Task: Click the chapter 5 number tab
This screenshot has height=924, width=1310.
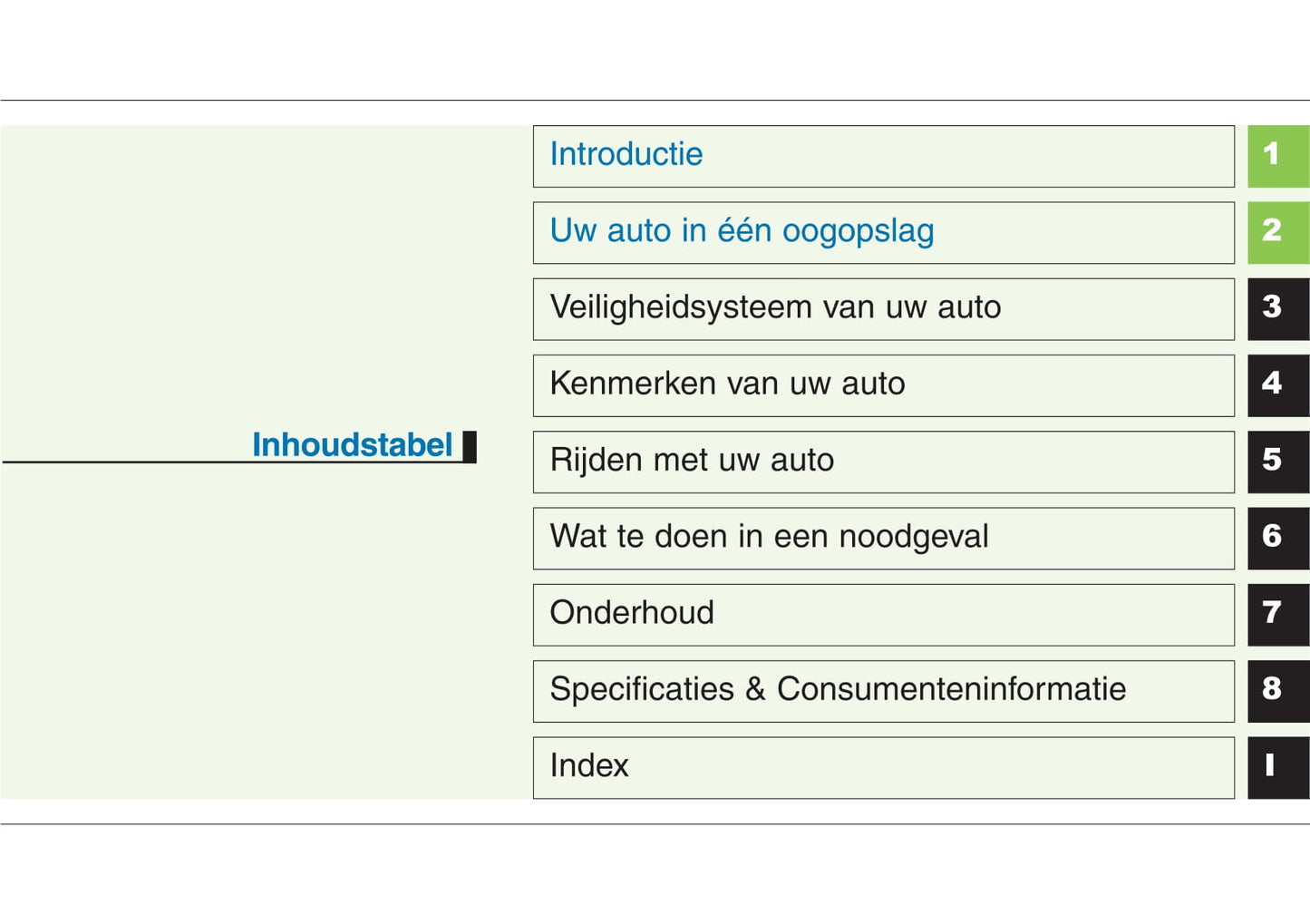Action: tap(1277, 462)
